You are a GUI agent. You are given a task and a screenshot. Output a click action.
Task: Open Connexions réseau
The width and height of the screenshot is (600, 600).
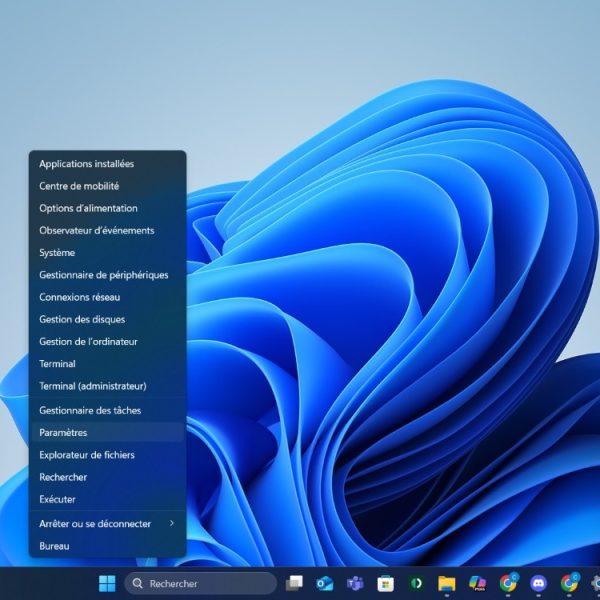tap(108, 297)
